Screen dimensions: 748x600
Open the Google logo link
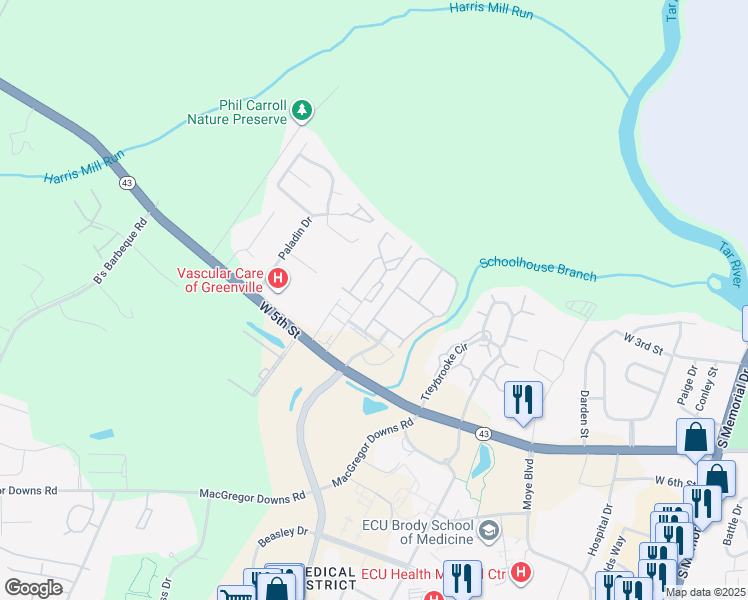33,588
